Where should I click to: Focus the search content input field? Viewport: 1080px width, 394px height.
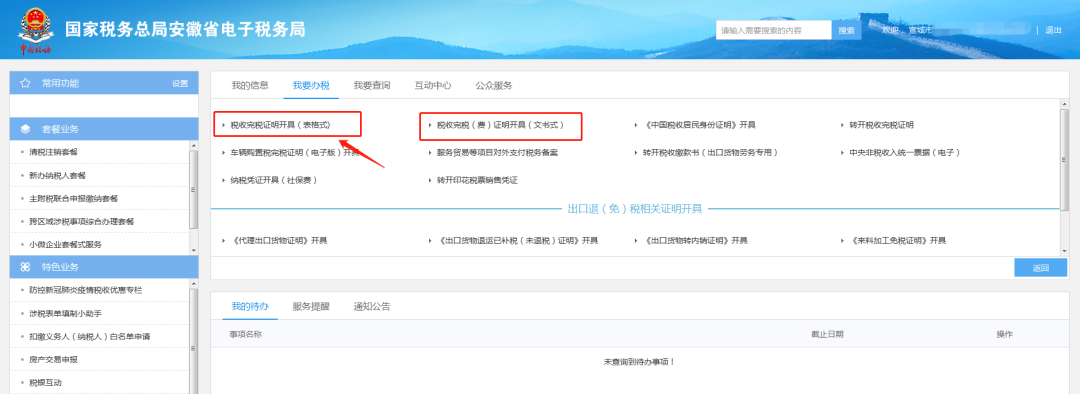[x=773, y=30]
